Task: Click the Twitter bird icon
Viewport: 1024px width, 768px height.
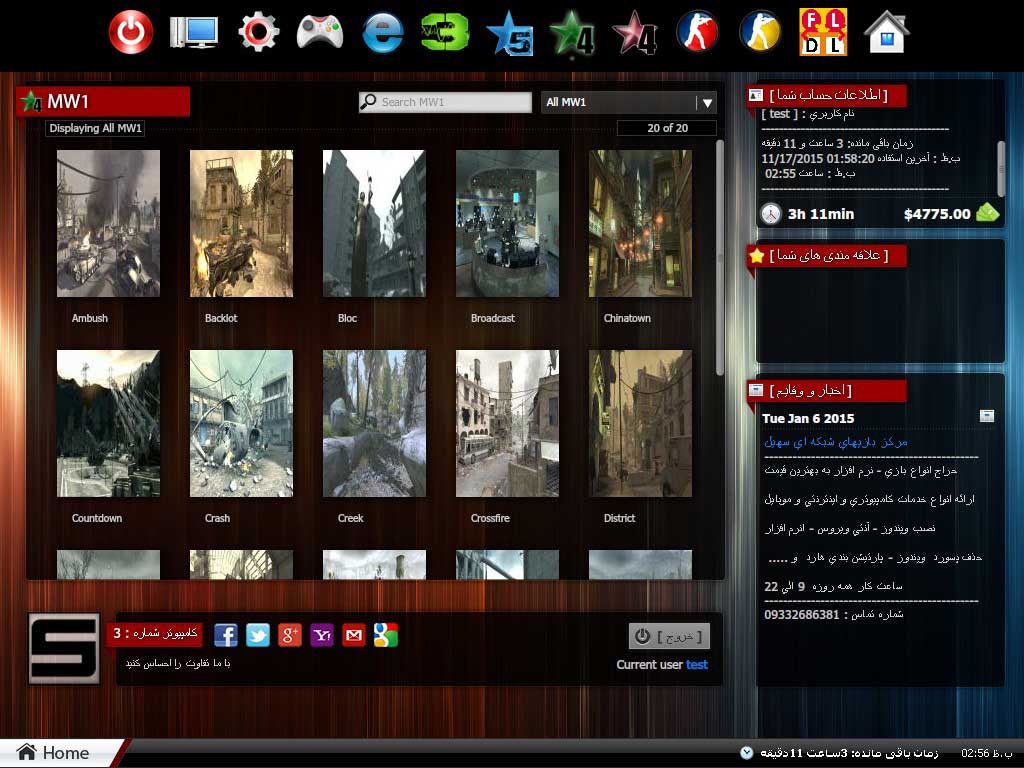Action: tap(258, 635)
